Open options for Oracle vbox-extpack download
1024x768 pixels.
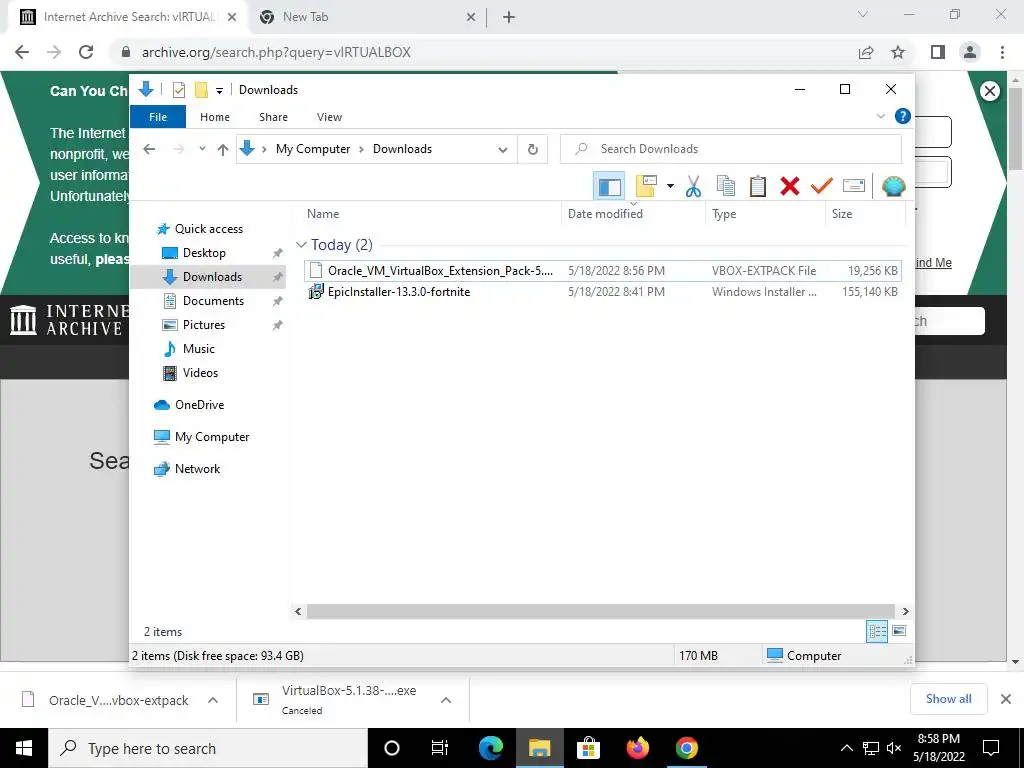coord(213,700)
